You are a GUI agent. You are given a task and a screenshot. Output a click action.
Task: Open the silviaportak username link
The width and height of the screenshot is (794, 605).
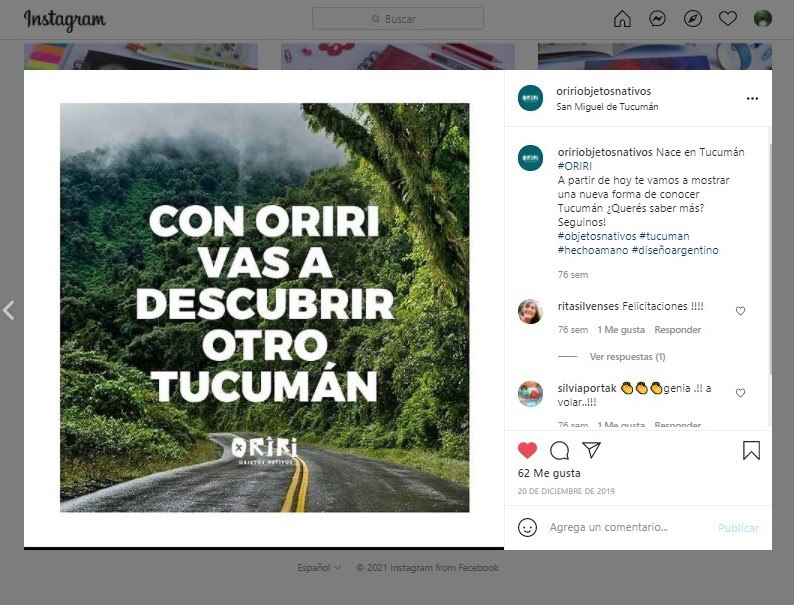[x=587, y=388]
